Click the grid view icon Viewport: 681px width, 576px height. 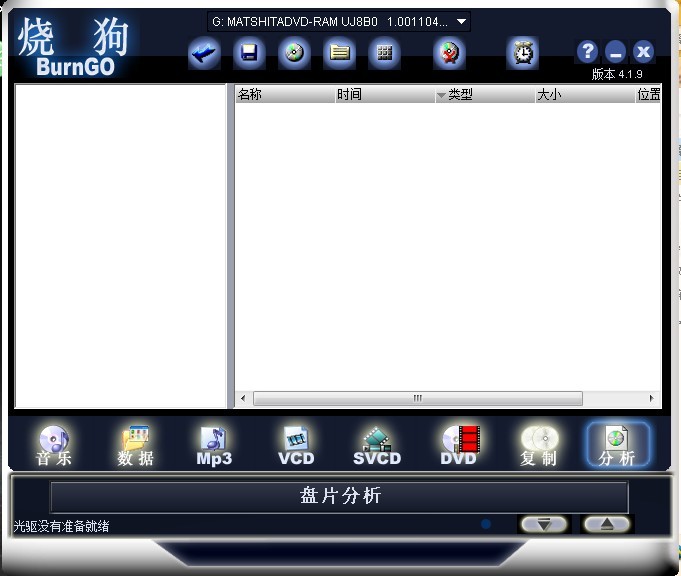384,54
